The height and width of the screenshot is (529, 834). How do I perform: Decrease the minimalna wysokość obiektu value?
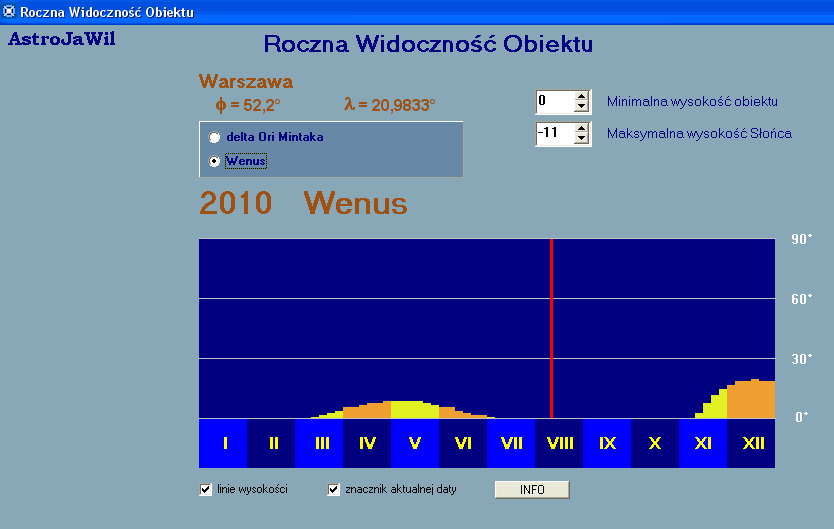tap(581, 107)
